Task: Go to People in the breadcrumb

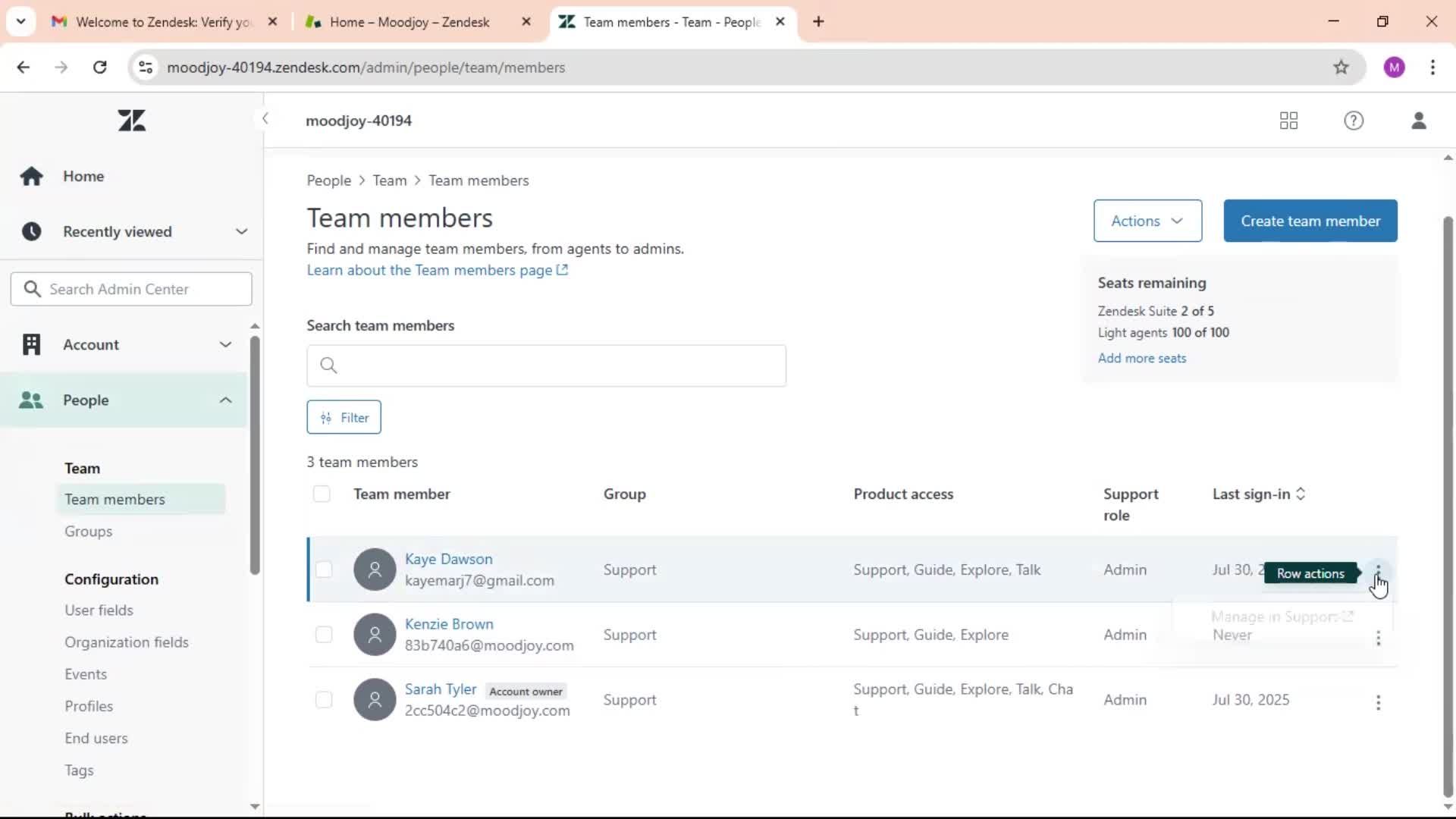Action: pos(328,180)
